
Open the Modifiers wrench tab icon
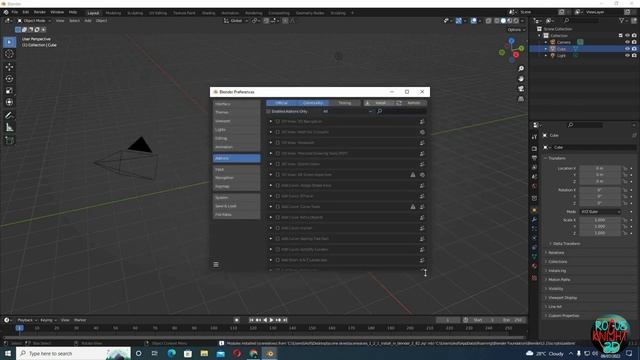coord(534,220)
